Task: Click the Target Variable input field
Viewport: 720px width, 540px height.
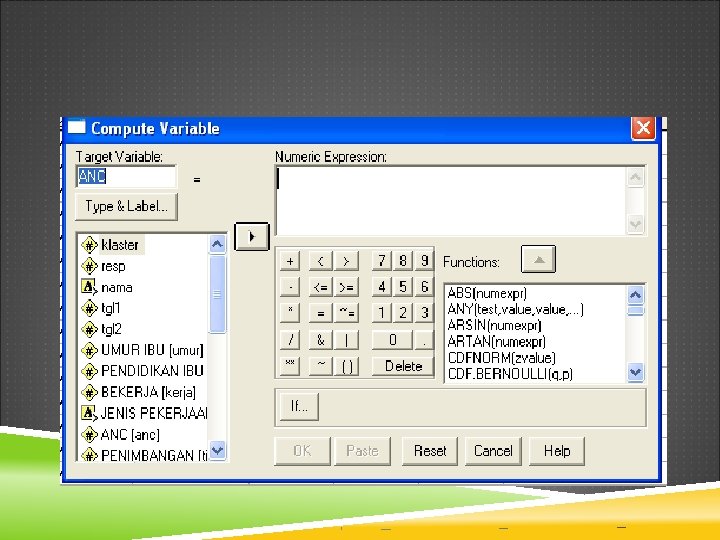Action: pos(126,176)
